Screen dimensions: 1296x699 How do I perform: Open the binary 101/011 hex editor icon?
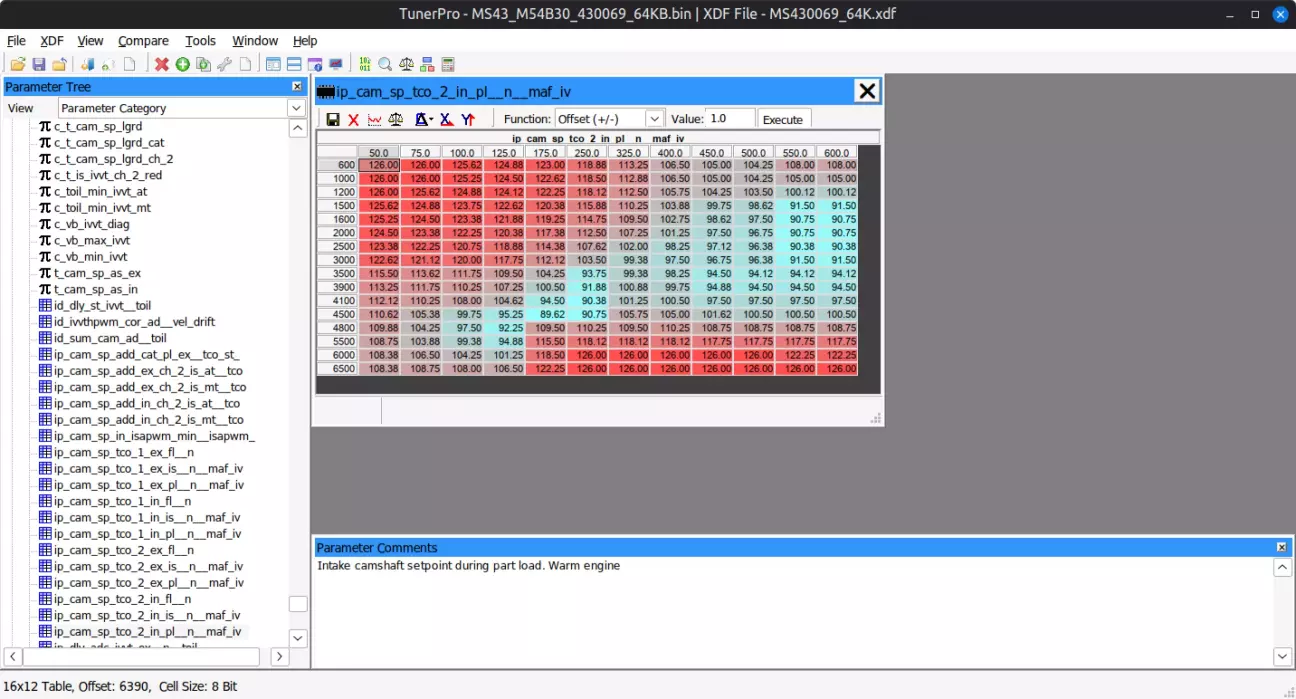(364, 65)
